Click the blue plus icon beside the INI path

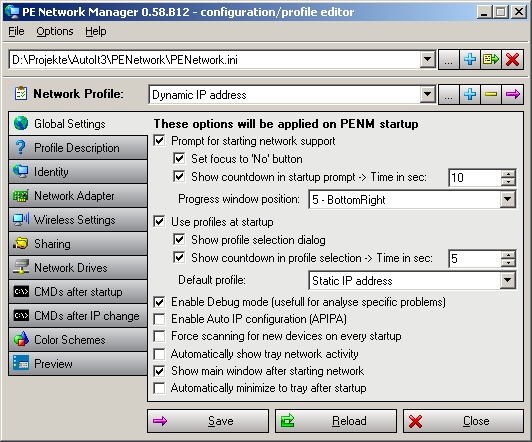[470, 60]
